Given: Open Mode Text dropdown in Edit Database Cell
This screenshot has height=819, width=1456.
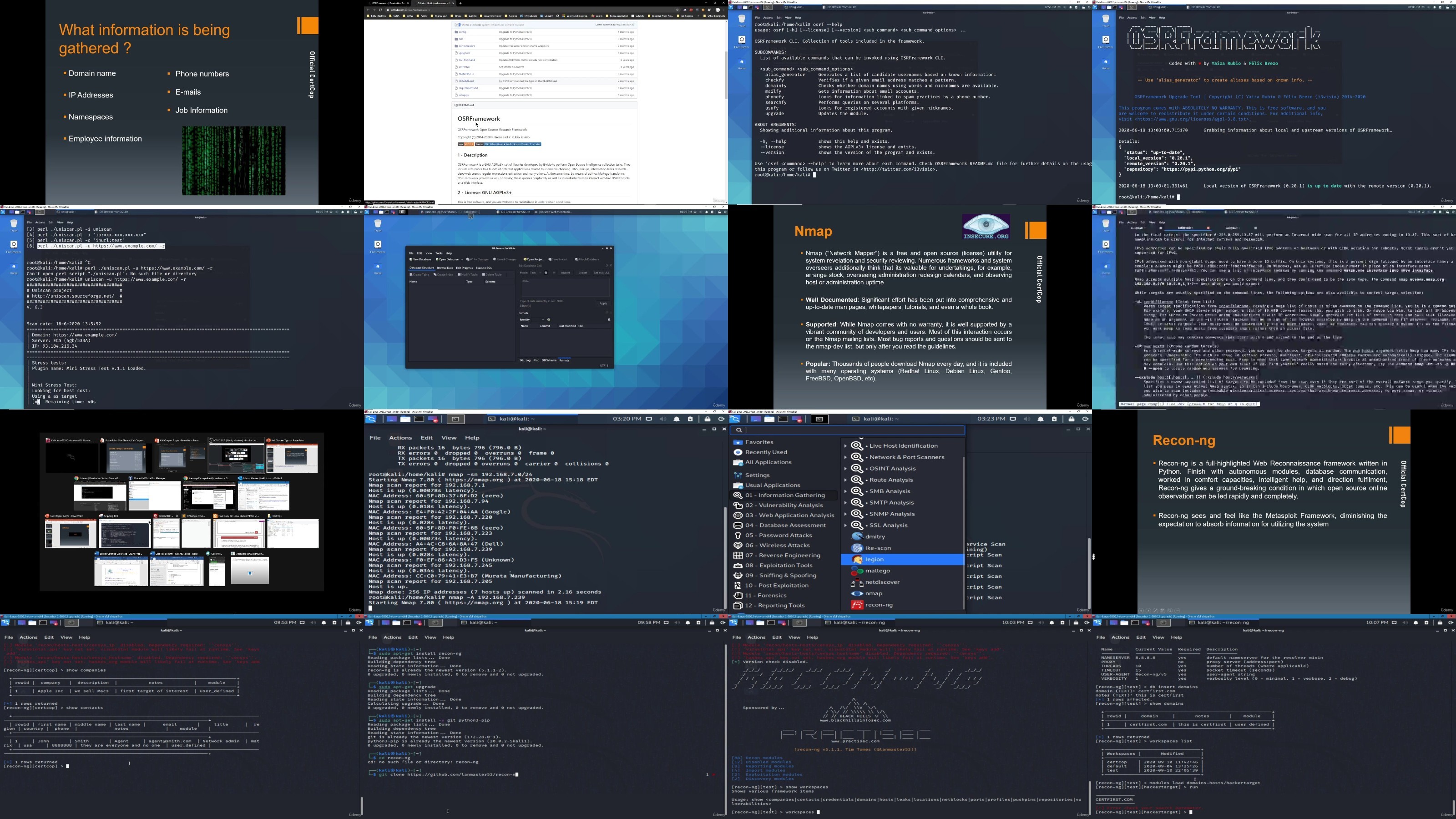Looking at the screenshot, I should click(x=536, y=273).
